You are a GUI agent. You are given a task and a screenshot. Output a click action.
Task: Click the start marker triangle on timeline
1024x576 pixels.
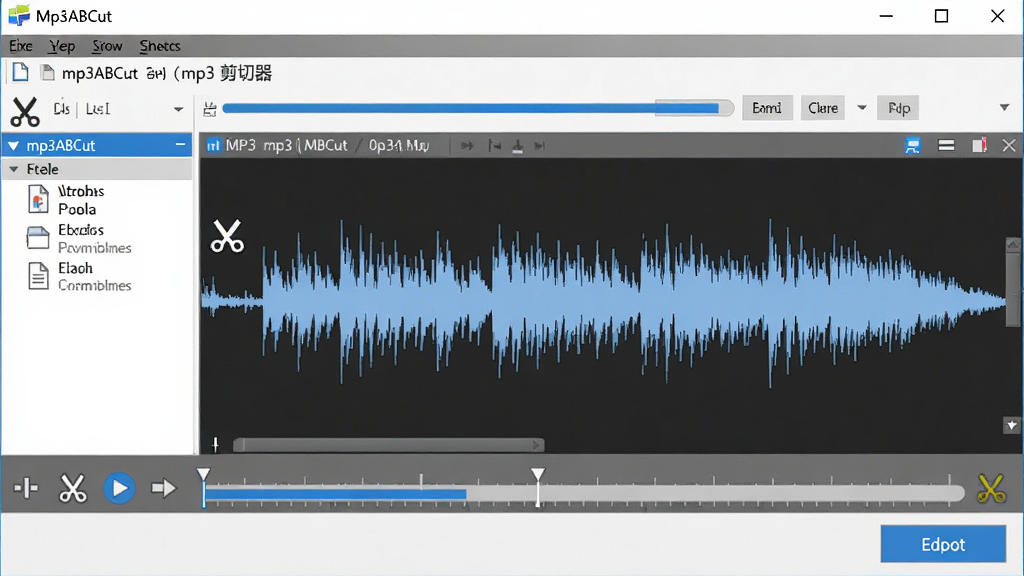[x=204, y=475]
